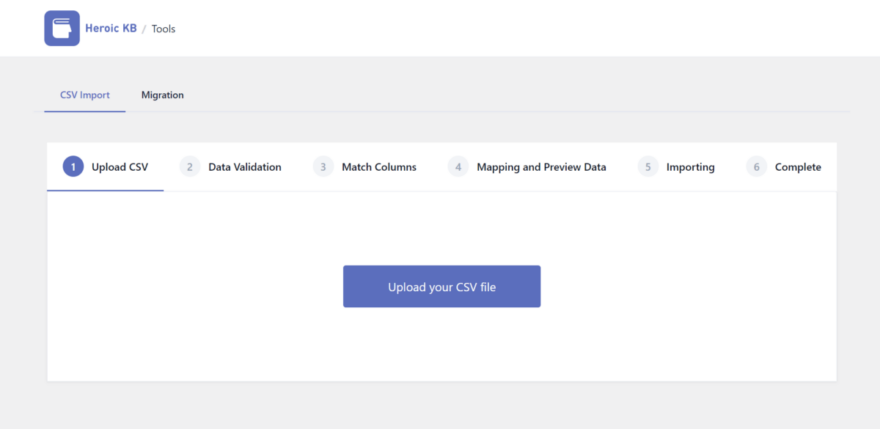Image resolution: width=880 pixels, height=429 pixels.
Task: Click the step 4 number circle
Action: [x=458, y=167]
